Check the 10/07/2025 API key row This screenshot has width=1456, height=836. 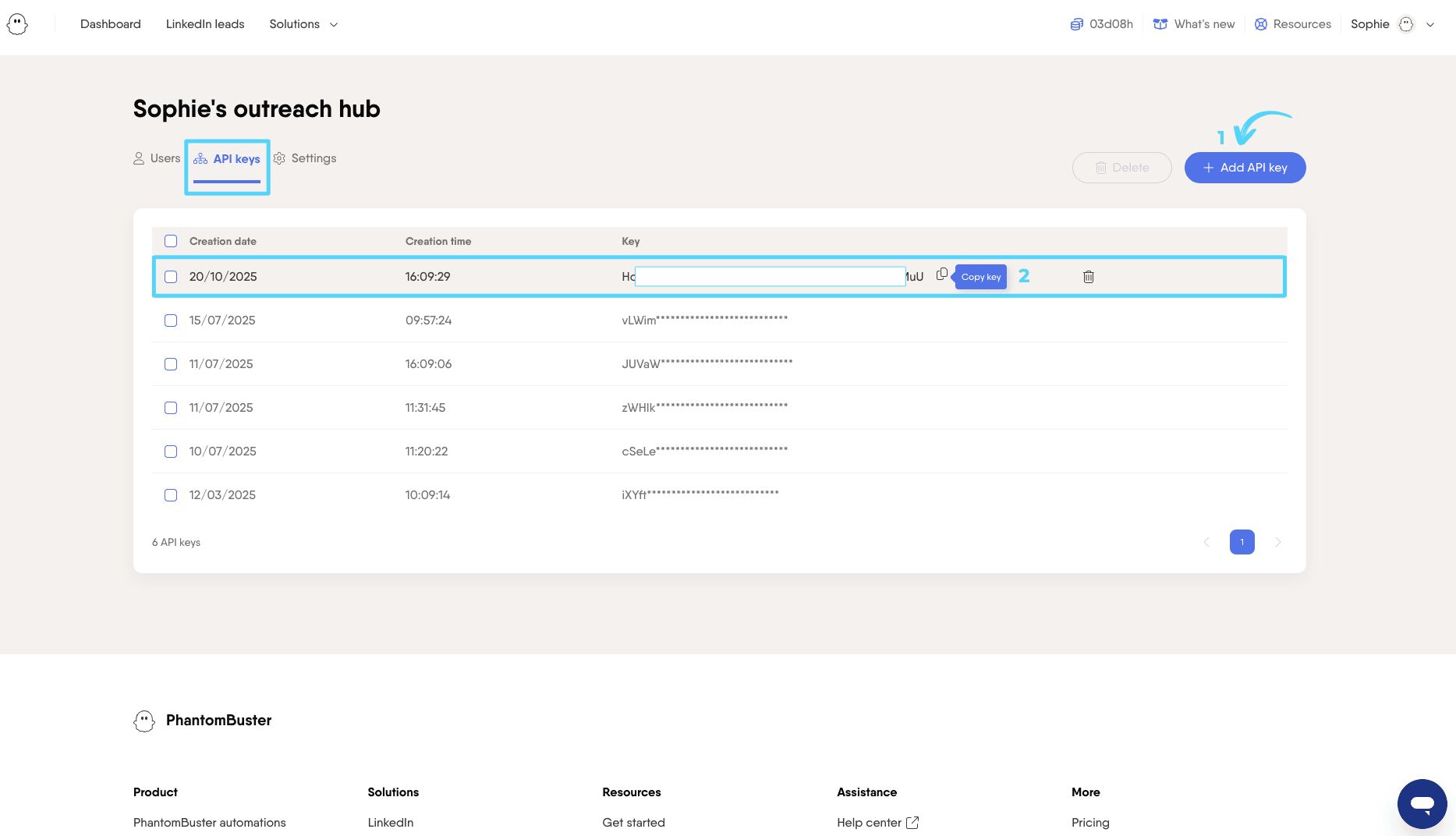[x=171, y=452]
